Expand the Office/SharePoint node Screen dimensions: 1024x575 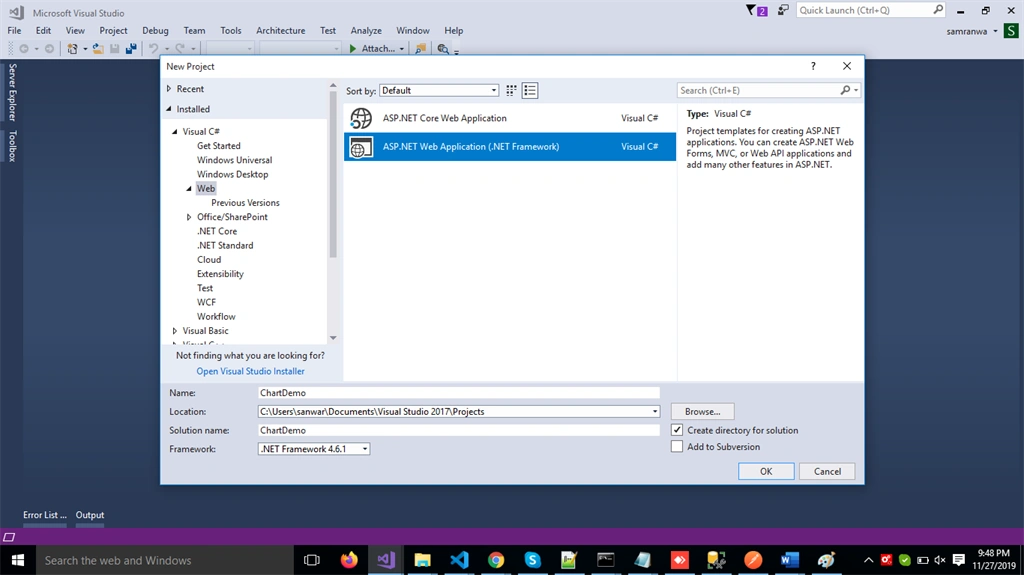coord(189,217)
